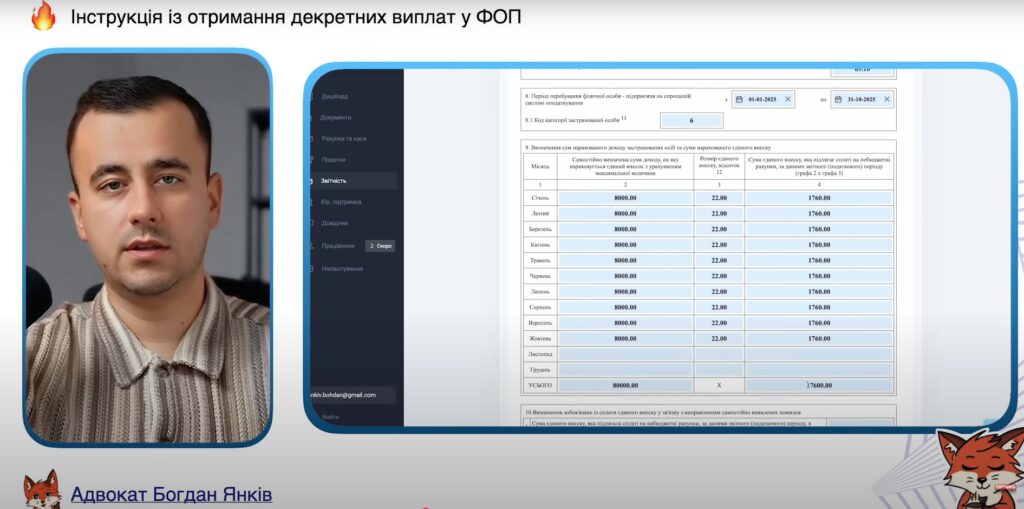This screenshot has height=509, width=1024.
Task: Click the section 9 heading text
Action: pos(648,148)
